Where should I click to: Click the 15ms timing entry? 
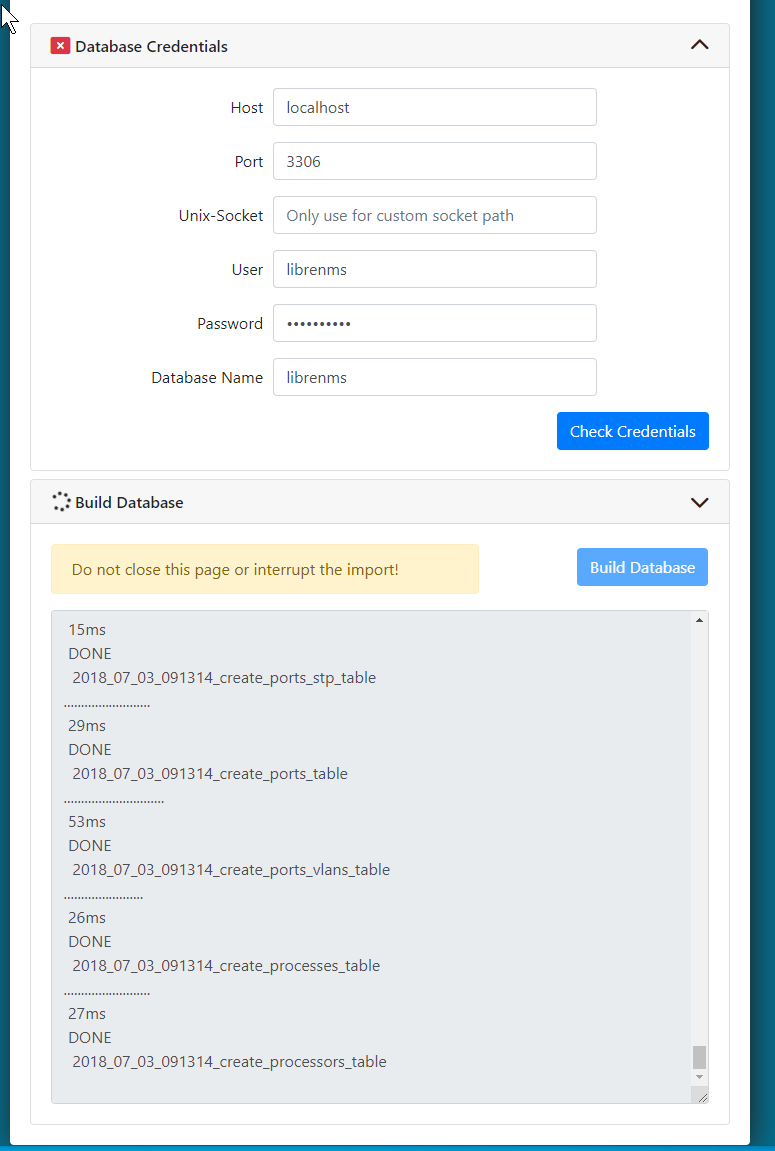point(87,629)
